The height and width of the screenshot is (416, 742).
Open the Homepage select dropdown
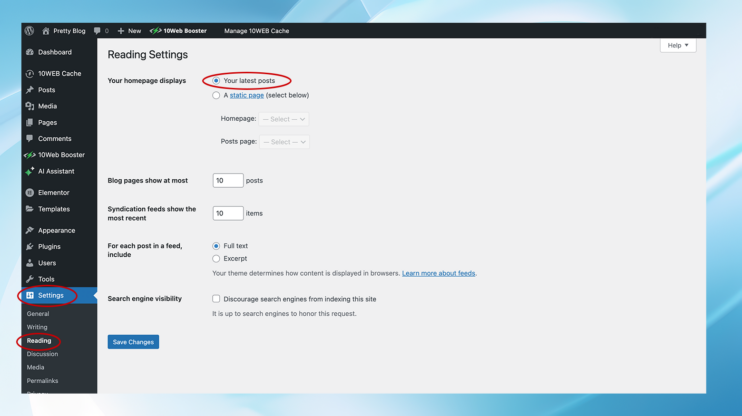pyautogui.click(x=284, y=119)
